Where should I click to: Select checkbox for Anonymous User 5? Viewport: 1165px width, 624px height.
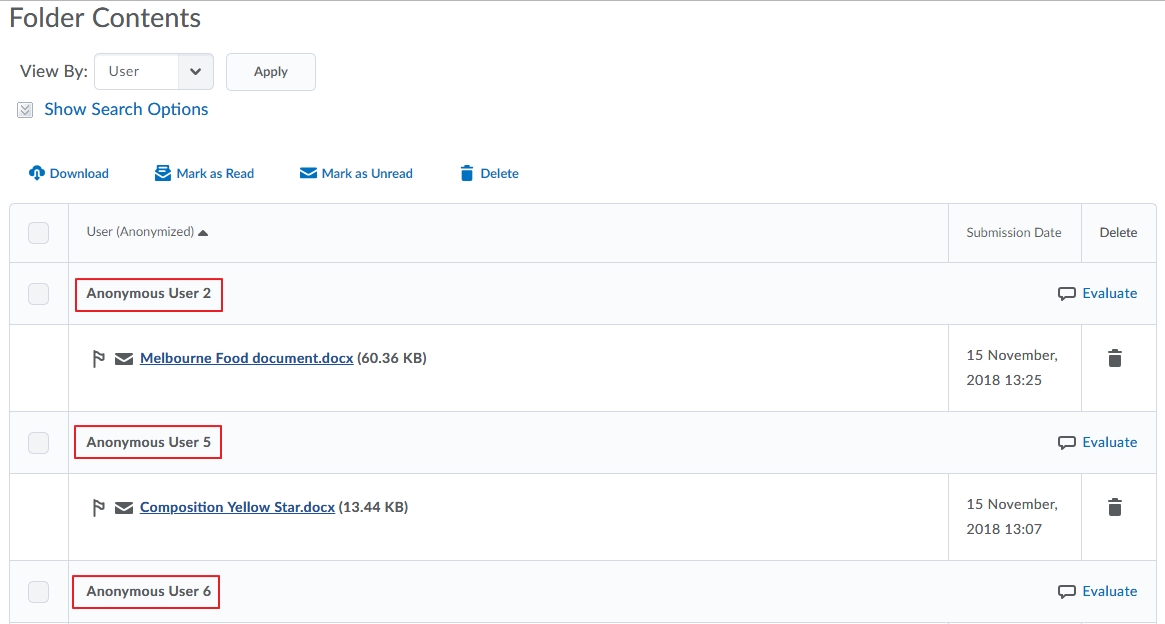(x=39, y=443)
